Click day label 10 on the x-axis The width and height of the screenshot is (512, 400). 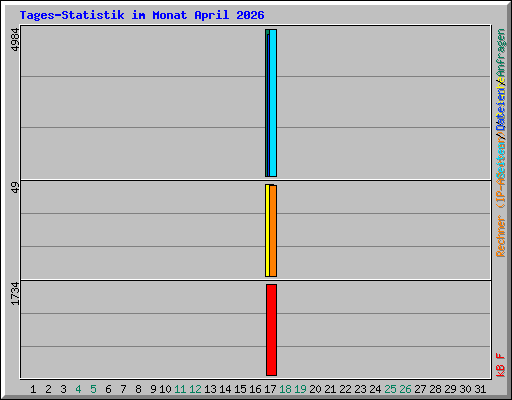(x=165, y=389)
